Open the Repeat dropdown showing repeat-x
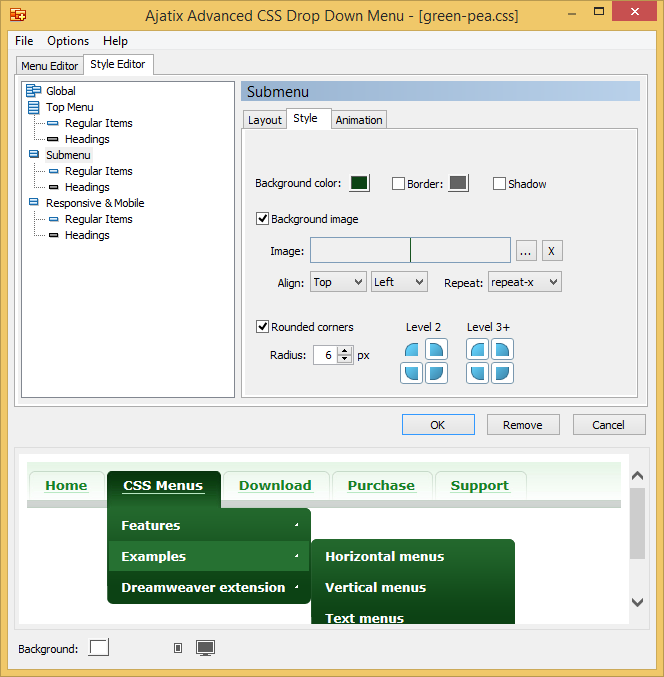 pyautogui.click(x=525, y=282)
